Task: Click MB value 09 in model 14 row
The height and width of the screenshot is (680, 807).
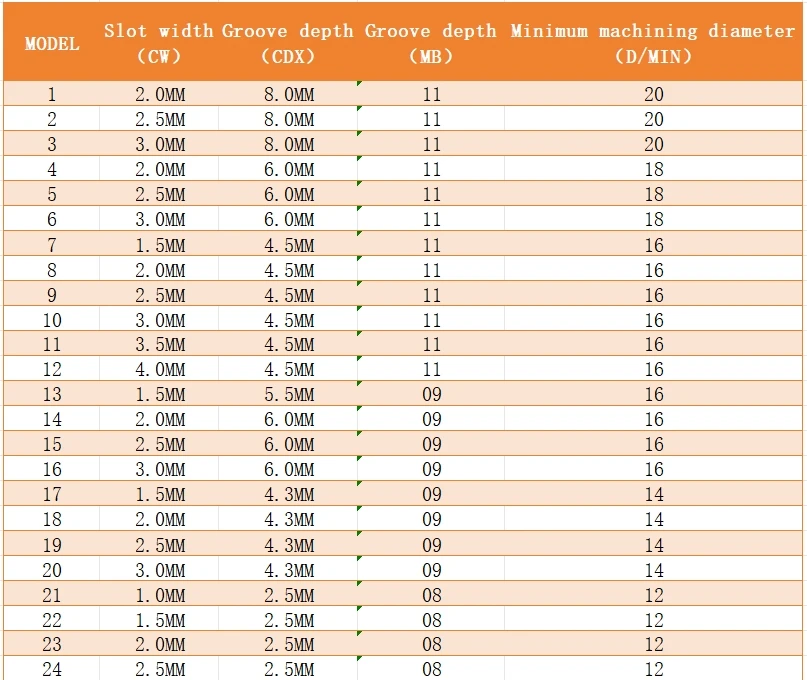Action: pos(432,420)
